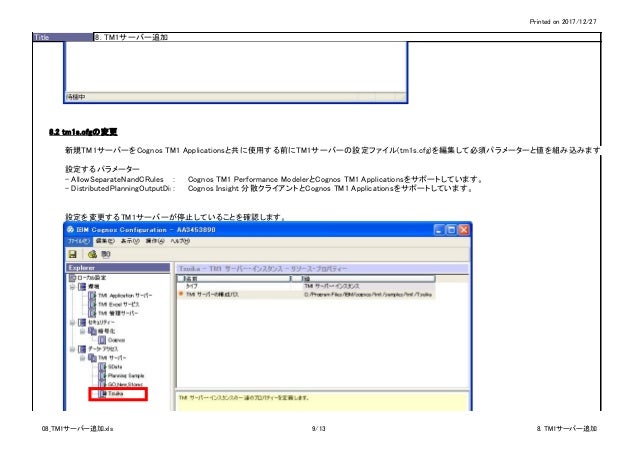
Task: Click the 暗号化 node icon
Action: click(x=92, y=332)
